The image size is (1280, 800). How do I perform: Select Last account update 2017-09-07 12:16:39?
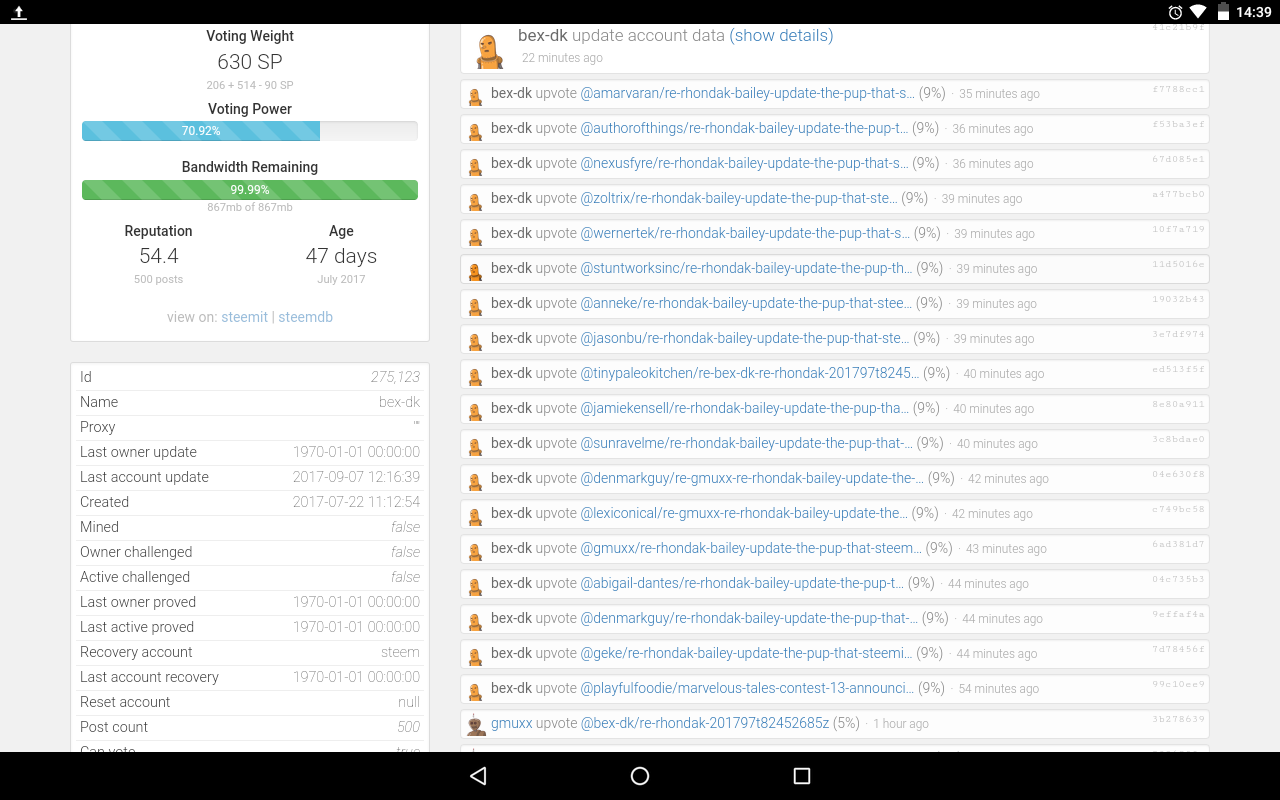(x=356, y=477)
